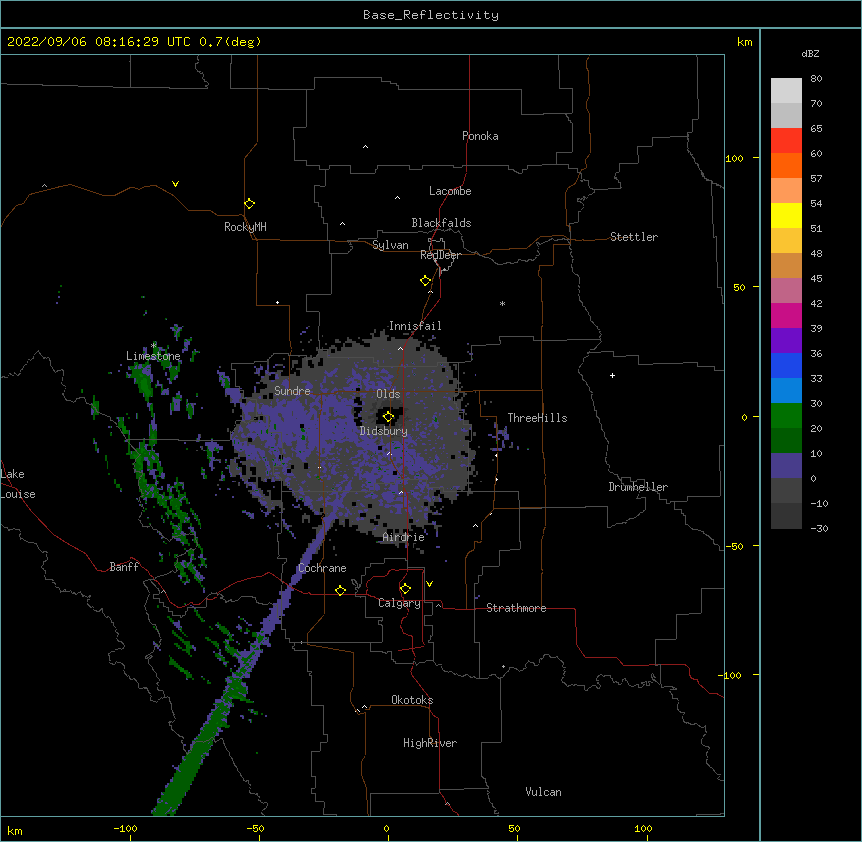Click the orange 60 dBZ legend swatch
The height and width of the screenshot is (842, 862).
(786, 165)
